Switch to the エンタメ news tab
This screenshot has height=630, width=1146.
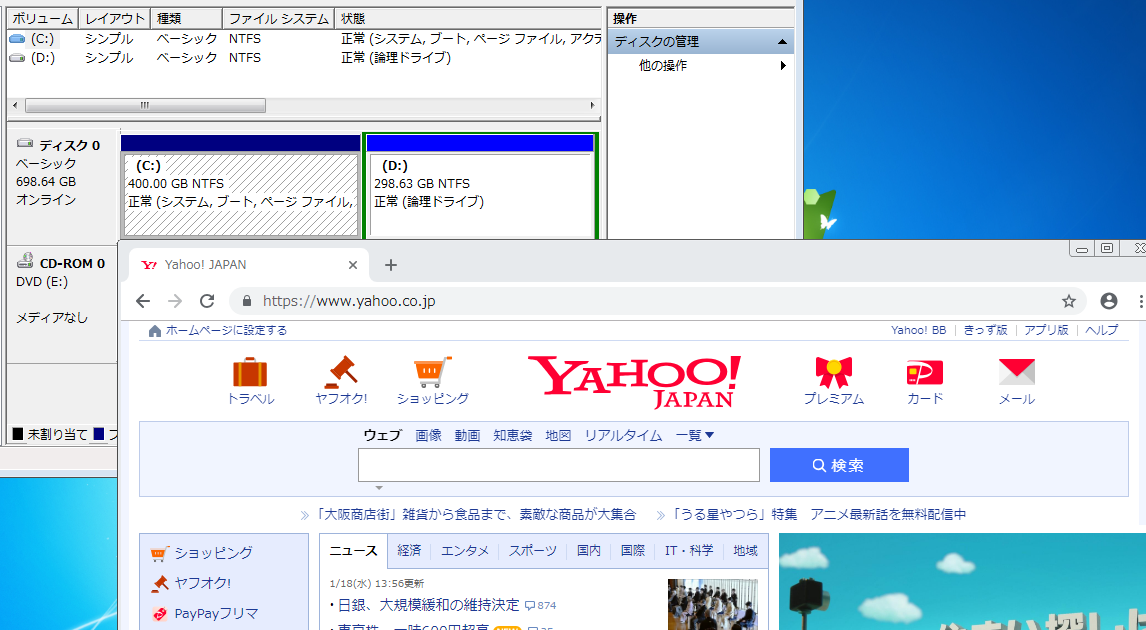(x=465, y=551)
